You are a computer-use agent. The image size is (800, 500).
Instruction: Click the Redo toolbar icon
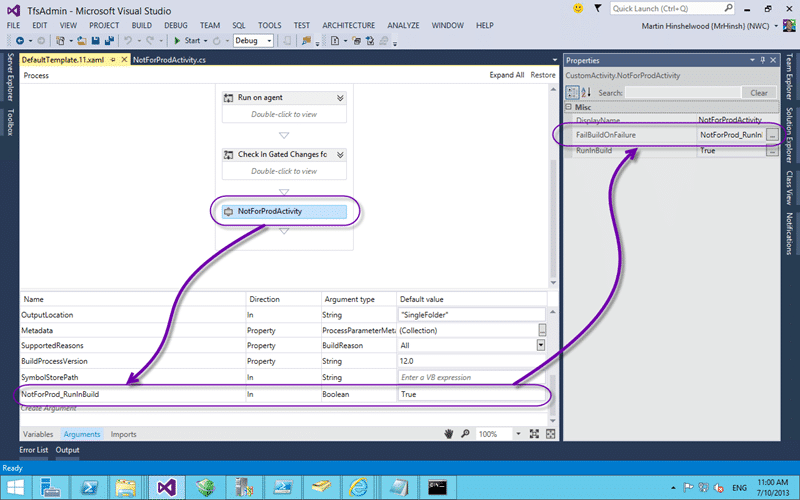coord(150,41)
